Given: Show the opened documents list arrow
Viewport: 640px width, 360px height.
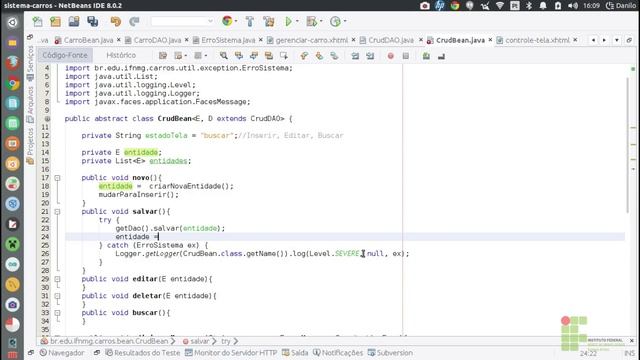Looking at the screenshot, I should click(x=617, y=40).
